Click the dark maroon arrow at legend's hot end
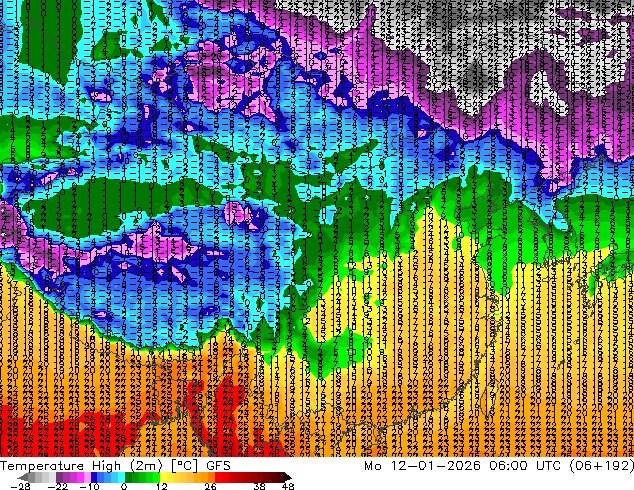Screen dimensions: 634x490 288,477
